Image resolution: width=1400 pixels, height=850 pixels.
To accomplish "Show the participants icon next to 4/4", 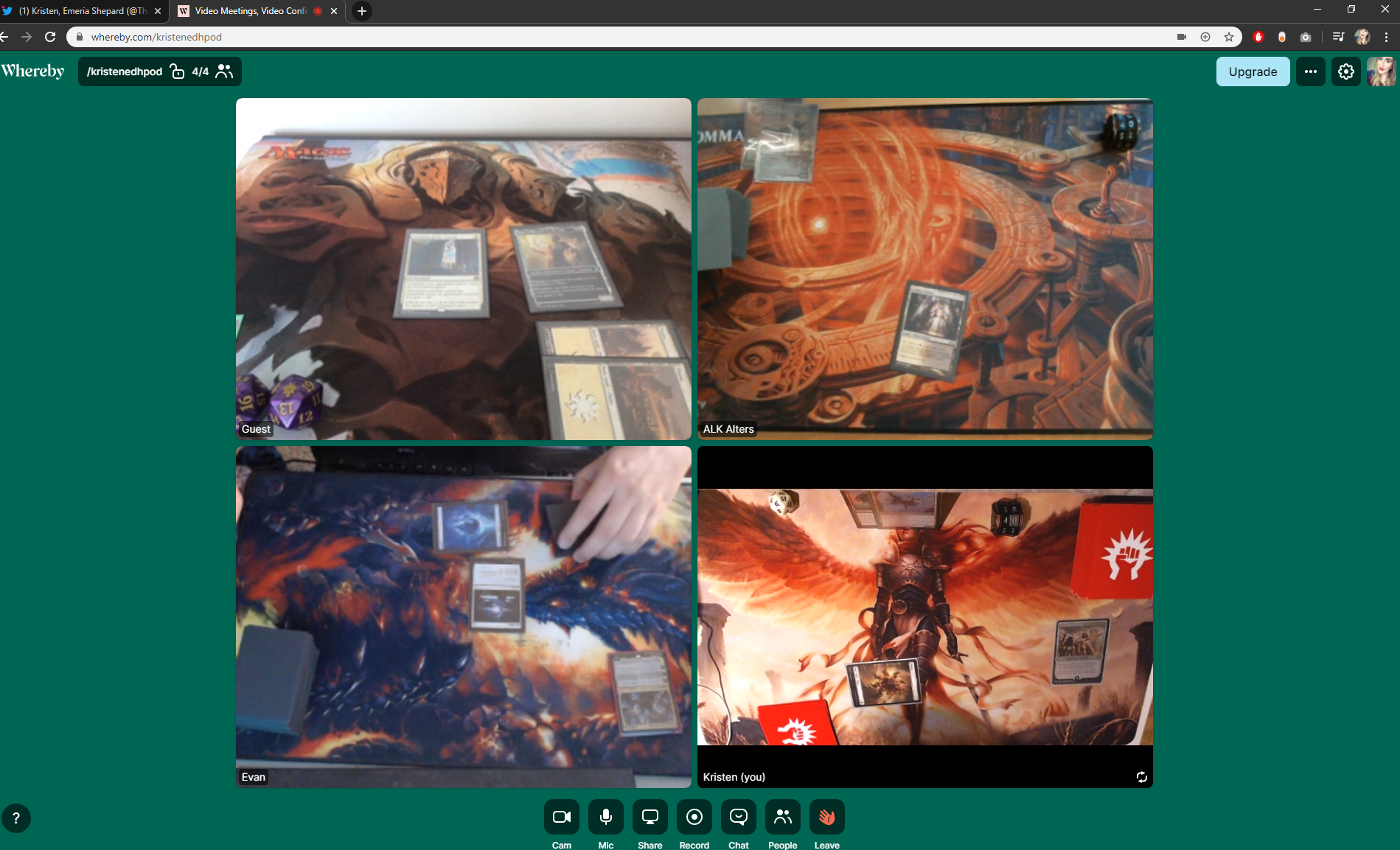I will click(224, 72).
